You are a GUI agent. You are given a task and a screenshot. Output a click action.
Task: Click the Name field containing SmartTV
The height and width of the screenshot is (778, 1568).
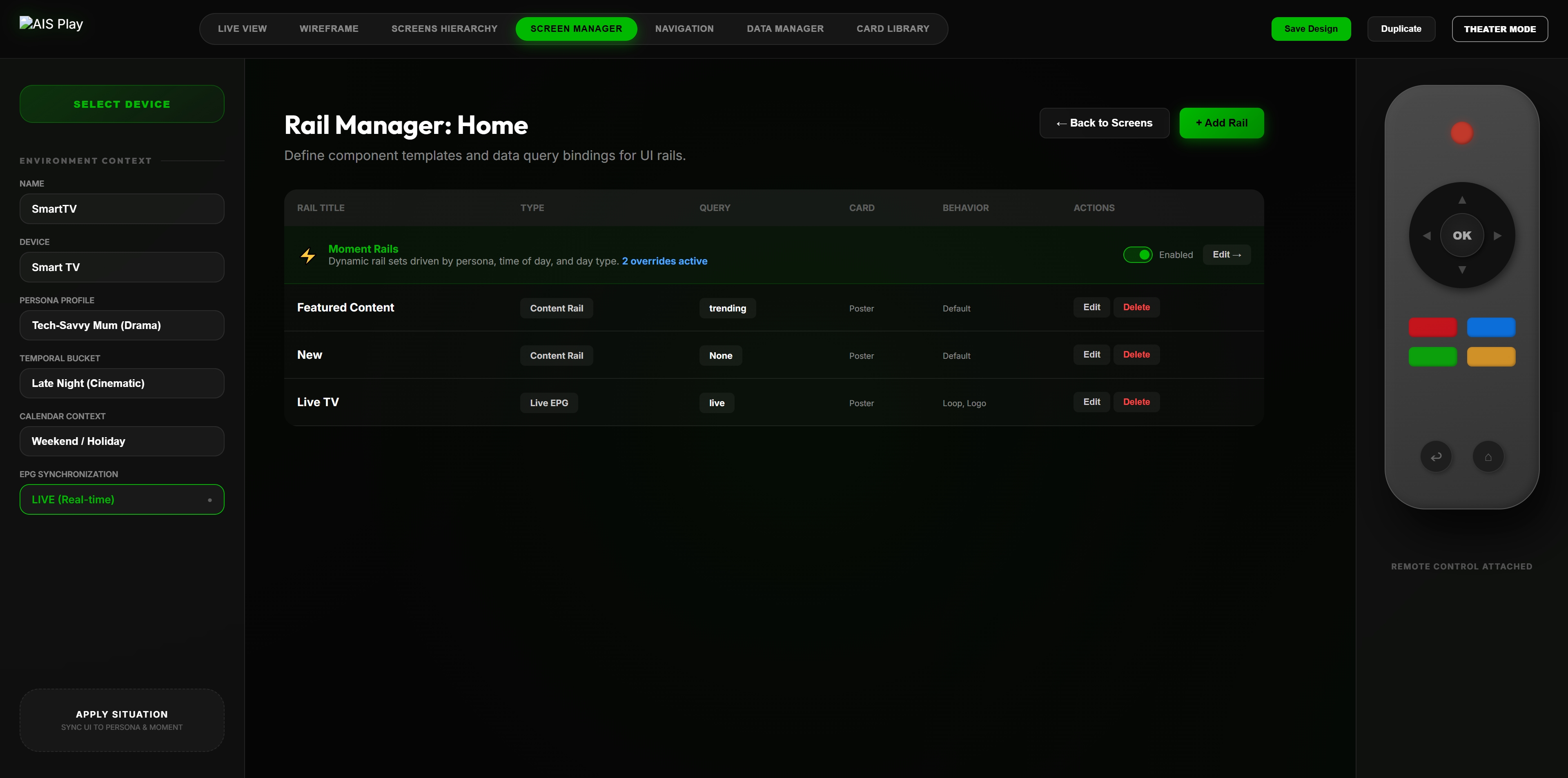[122, 209]
